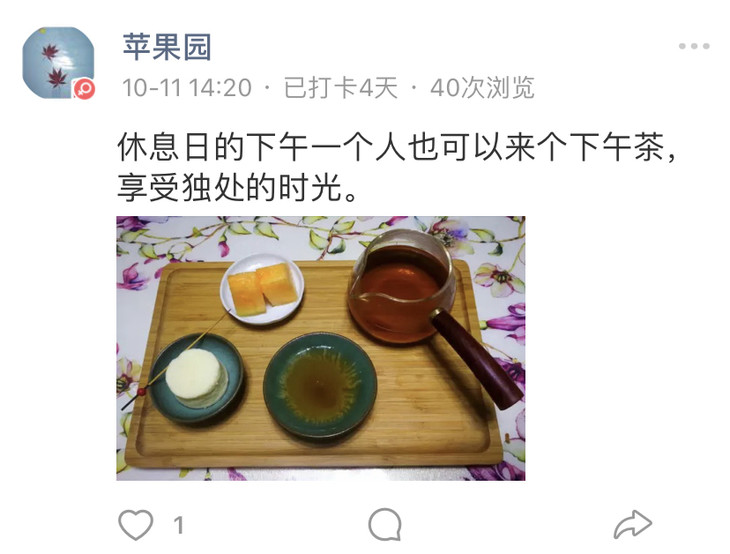Open comments via the speech bubble icon
Screen dimensions: 730x554
[x=385, y=524]
